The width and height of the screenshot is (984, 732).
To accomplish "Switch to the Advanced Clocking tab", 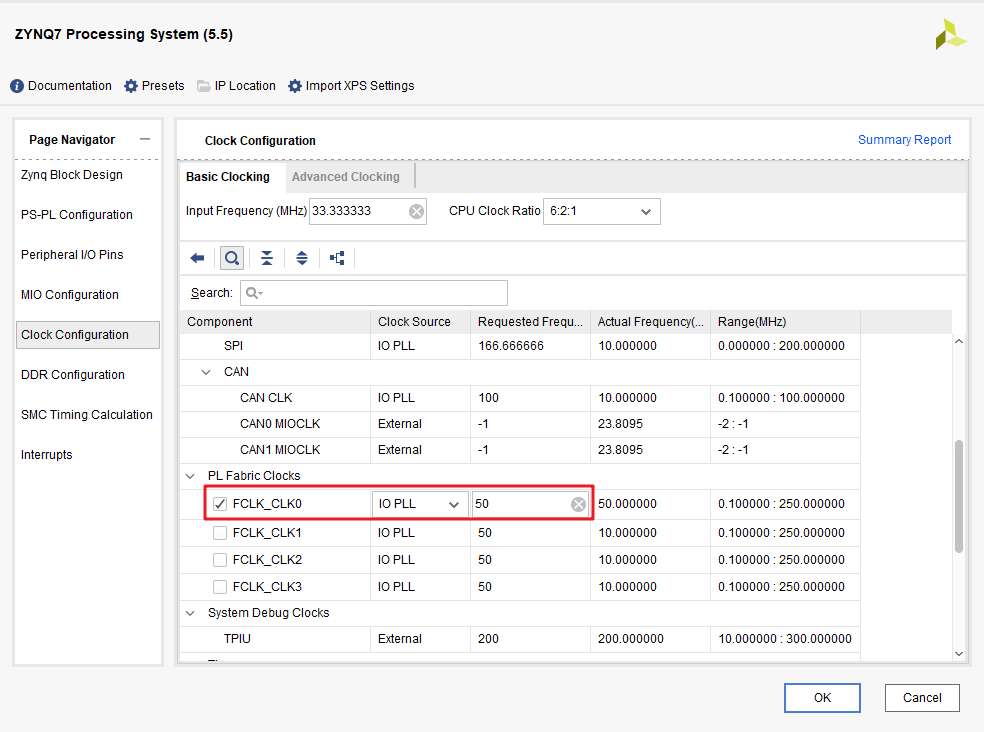I will [x=345, y=177].
